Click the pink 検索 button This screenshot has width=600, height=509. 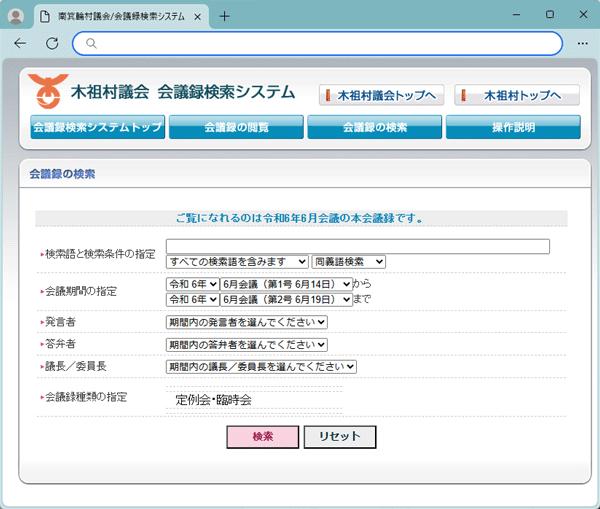click(262, 437)
